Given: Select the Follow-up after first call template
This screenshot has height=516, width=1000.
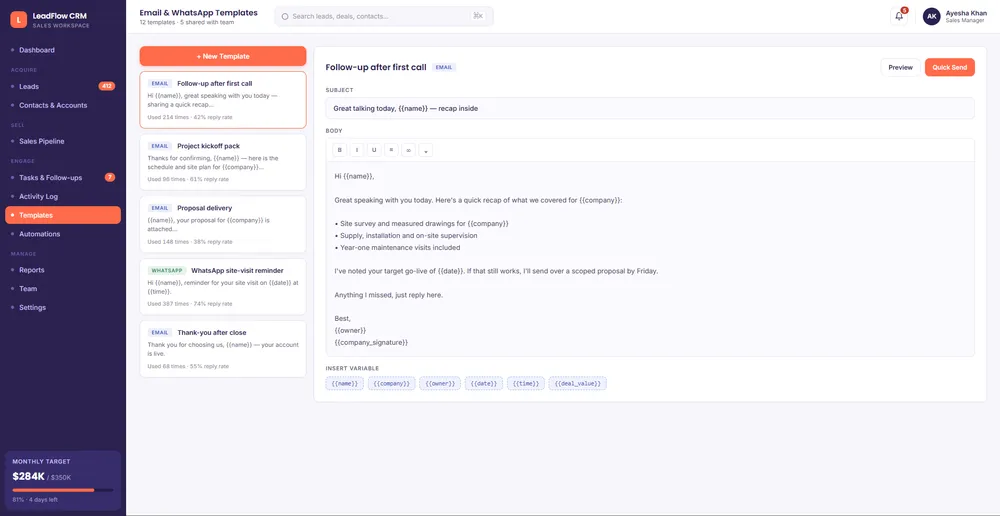Looking at the screenshot, I should [x=223, y=100].
